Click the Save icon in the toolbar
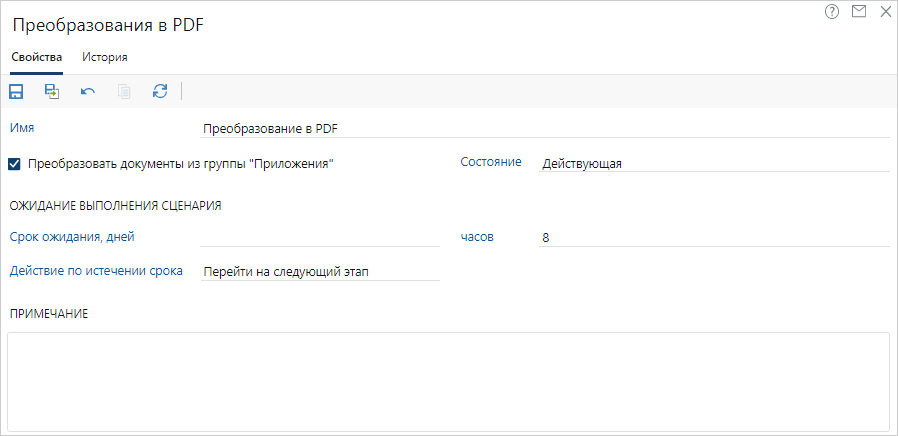Image resolution: width=898 pixels, height=436 pixels. pos(16,92)
